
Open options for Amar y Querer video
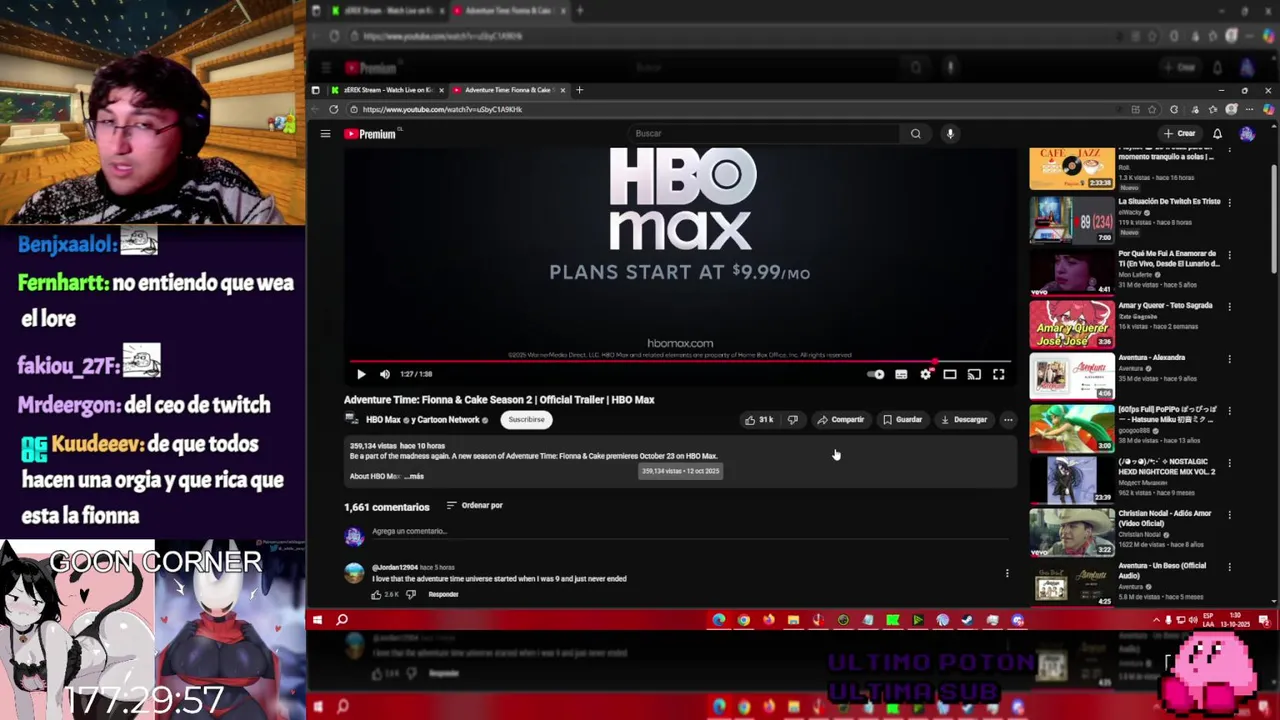click(x=1229, y=306)
